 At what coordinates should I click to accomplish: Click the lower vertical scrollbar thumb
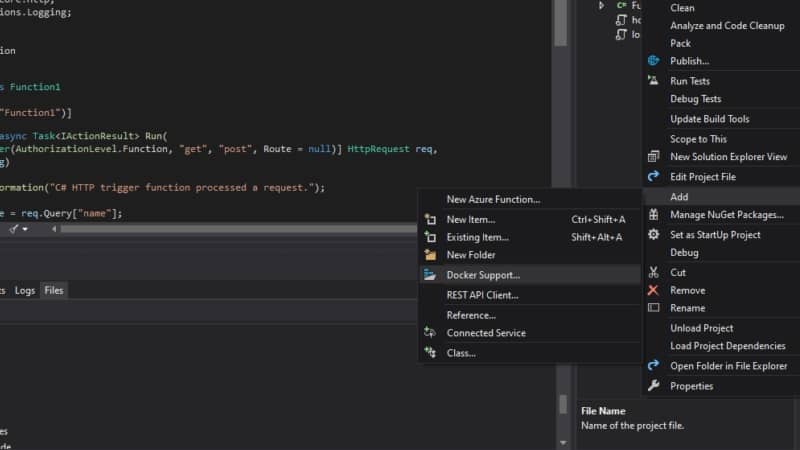(563, 405)
